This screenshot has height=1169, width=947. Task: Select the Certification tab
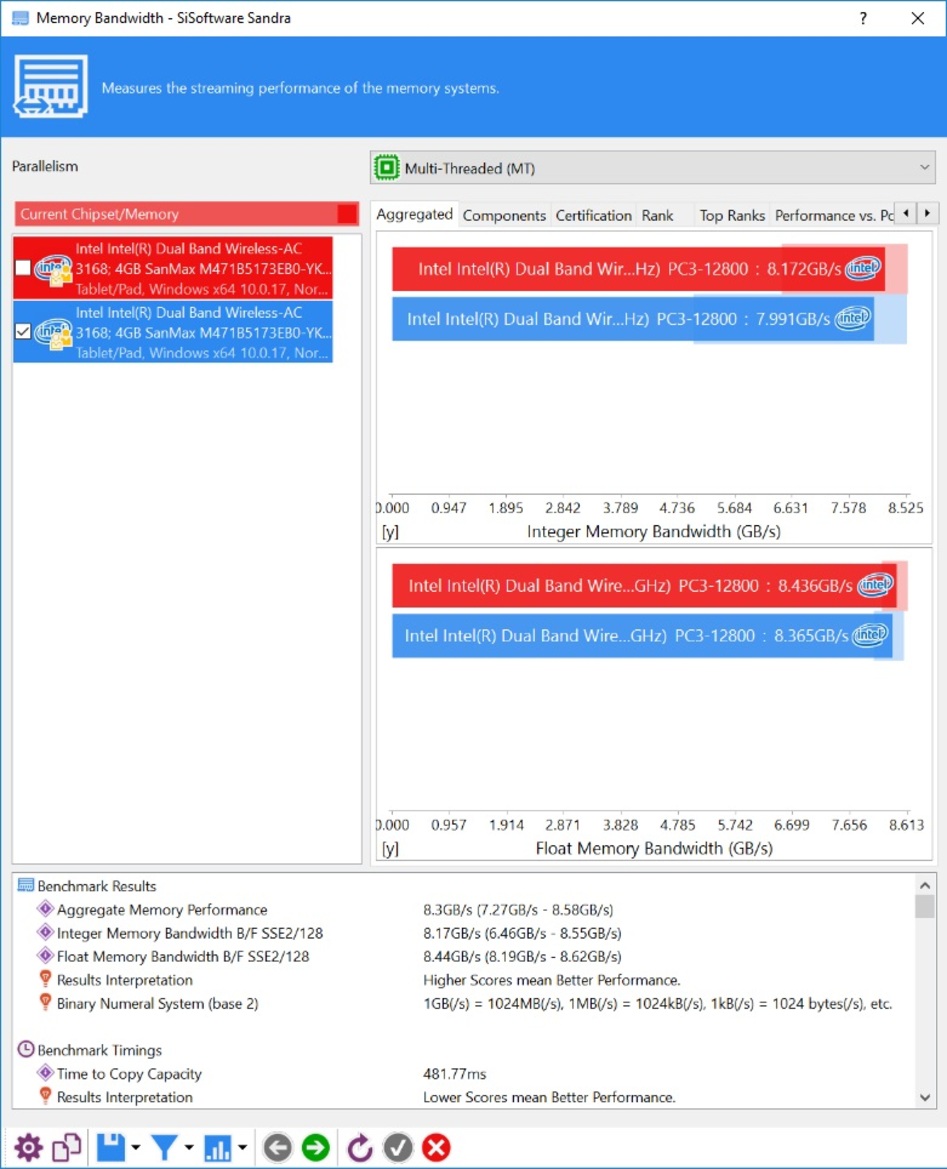pos(594,215)
